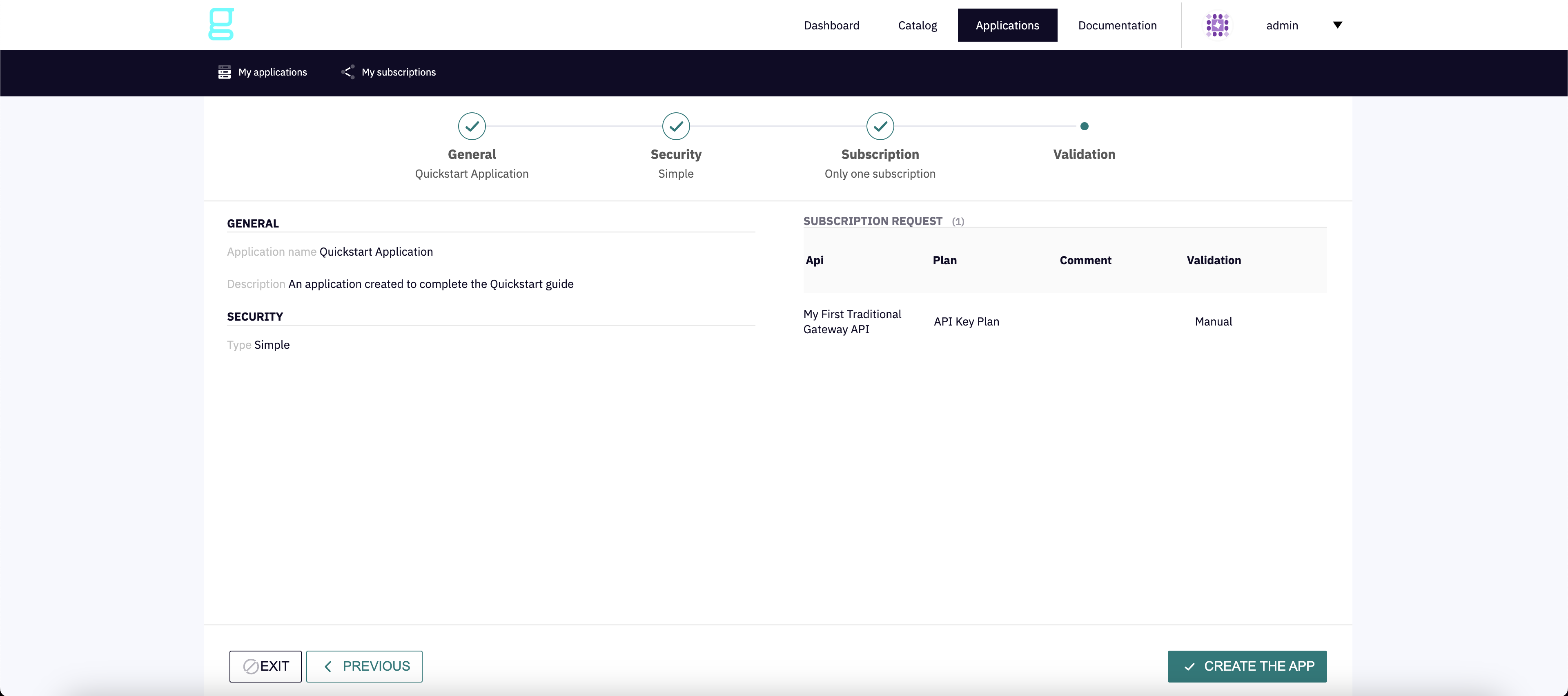Select the Applications tab
The height and width of the screenshot is (696, 1568).
pyautogui.click(x=1007, y=25)
